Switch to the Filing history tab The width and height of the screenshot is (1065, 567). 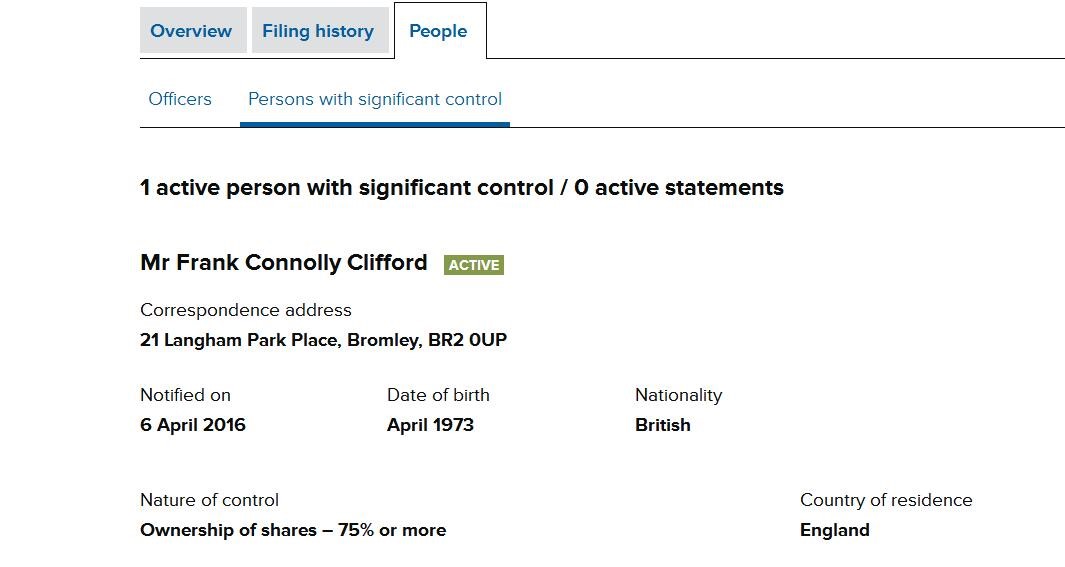[x=318, y=31]
